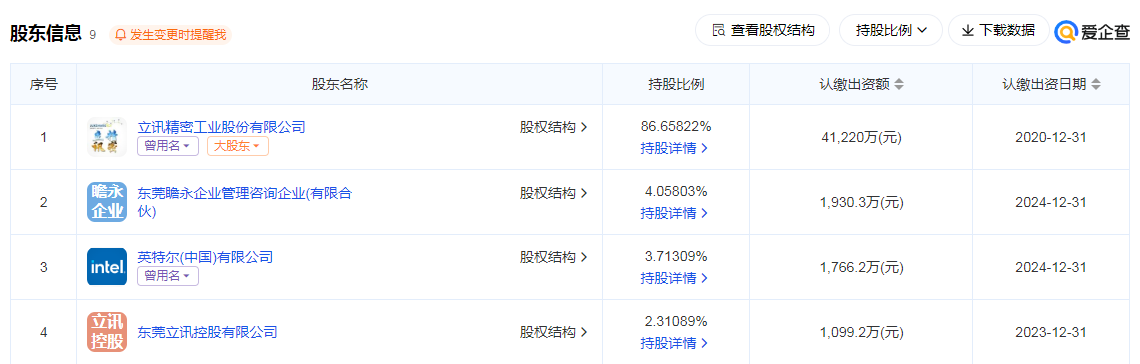1140x364 pixels.
Task: Sort by 认缴出资日期 column arrows
Action: point(1096,84)
